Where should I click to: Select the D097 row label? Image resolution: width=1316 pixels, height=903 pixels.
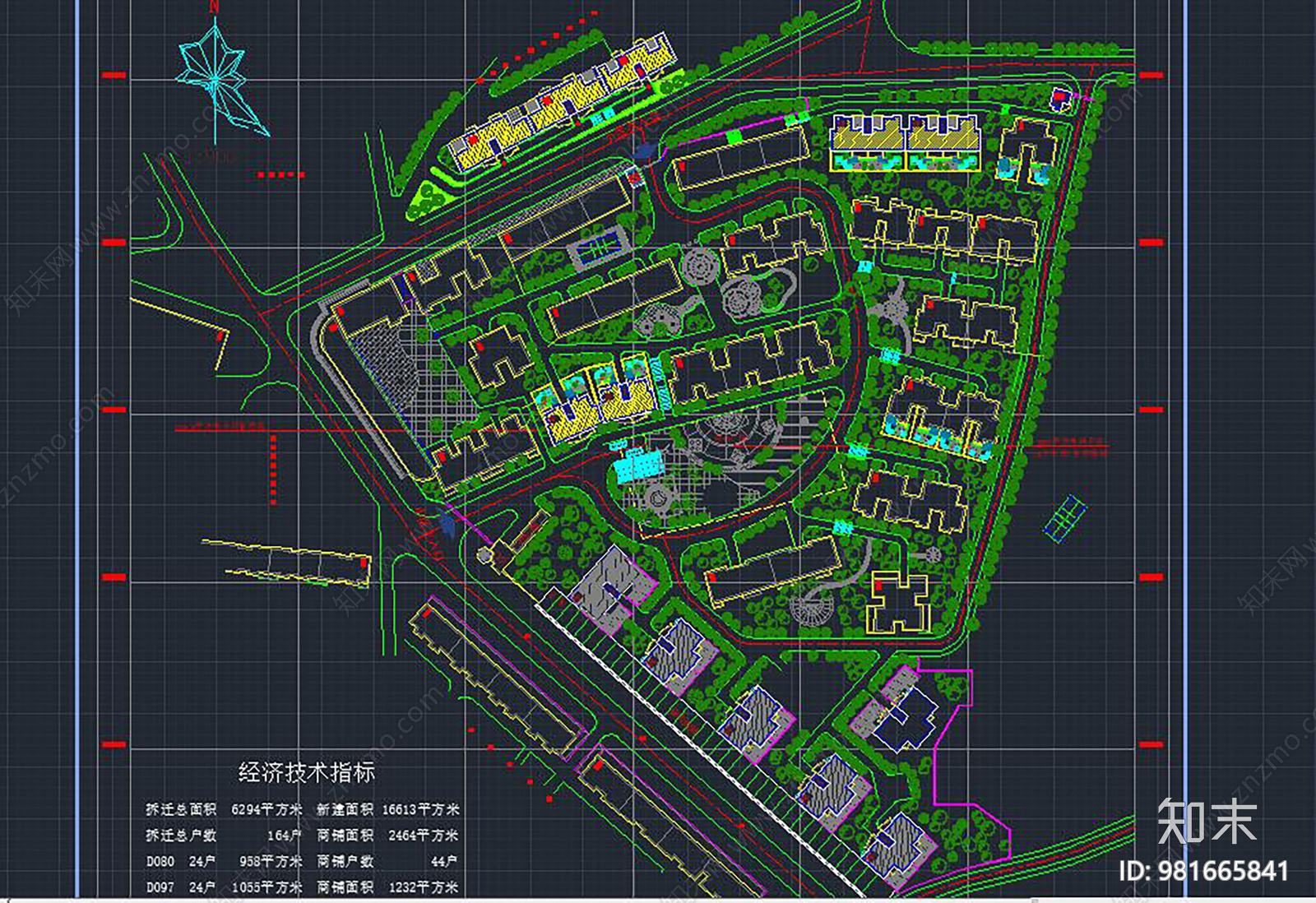point(160,887)
